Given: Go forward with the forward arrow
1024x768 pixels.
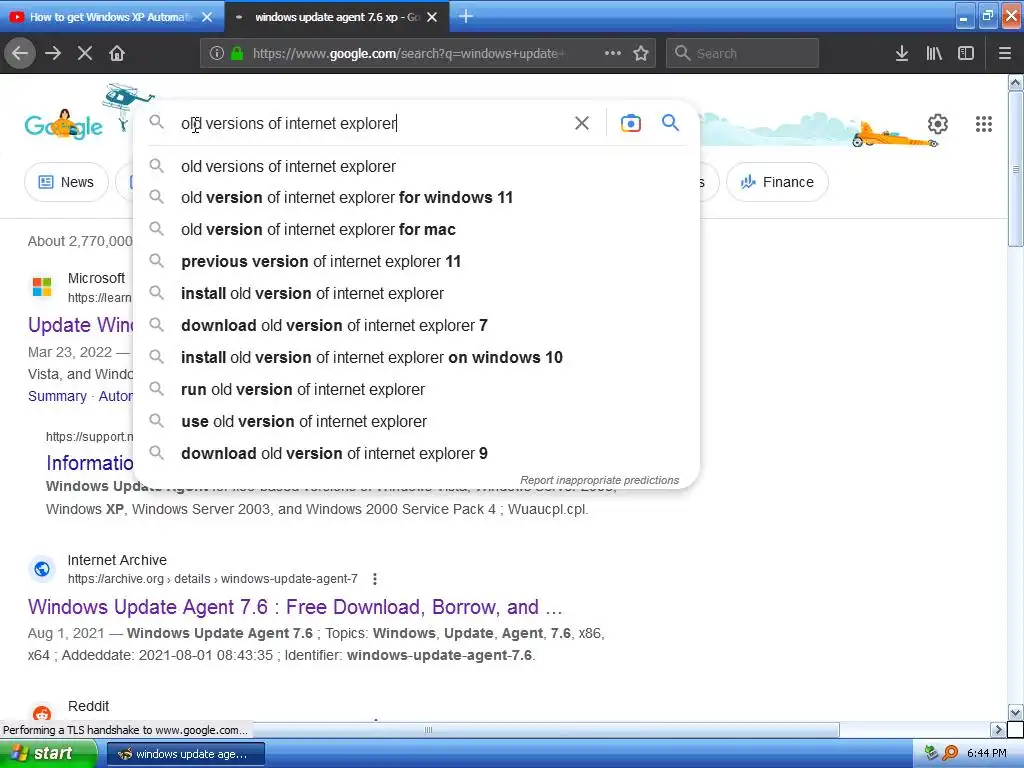Looking at the screenshot, I should coord(53,53).
